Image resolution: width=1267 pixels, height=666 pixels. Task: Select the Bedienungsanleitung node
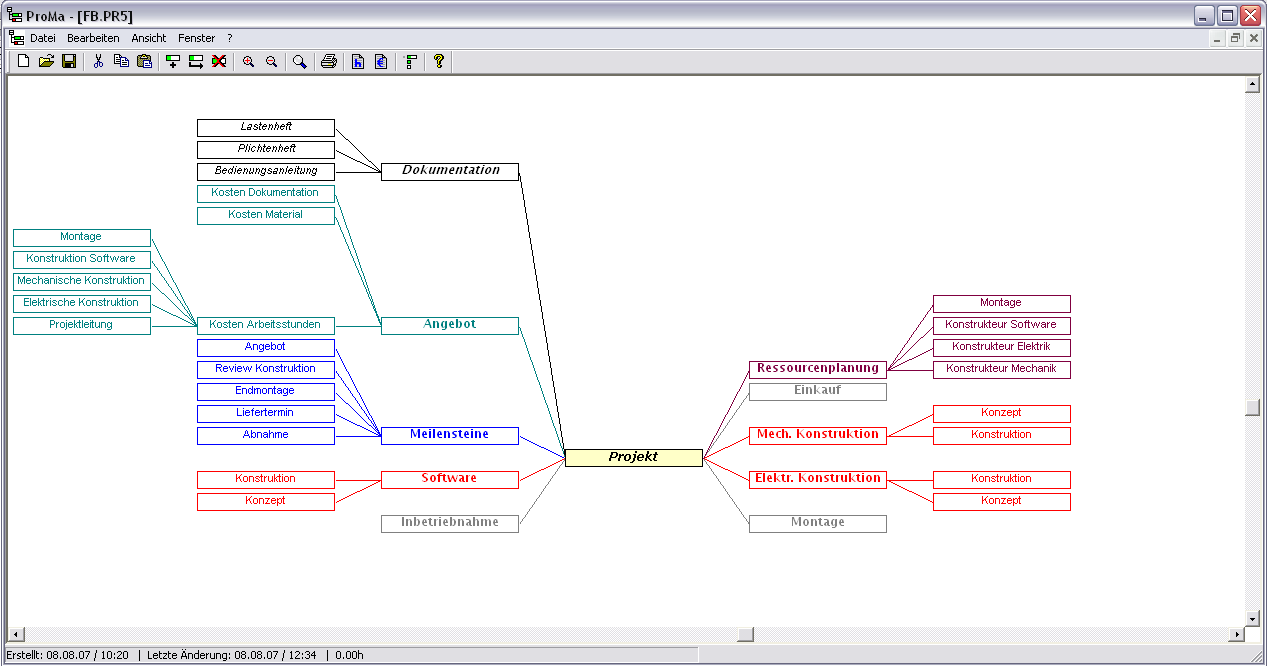click(266, 172)
